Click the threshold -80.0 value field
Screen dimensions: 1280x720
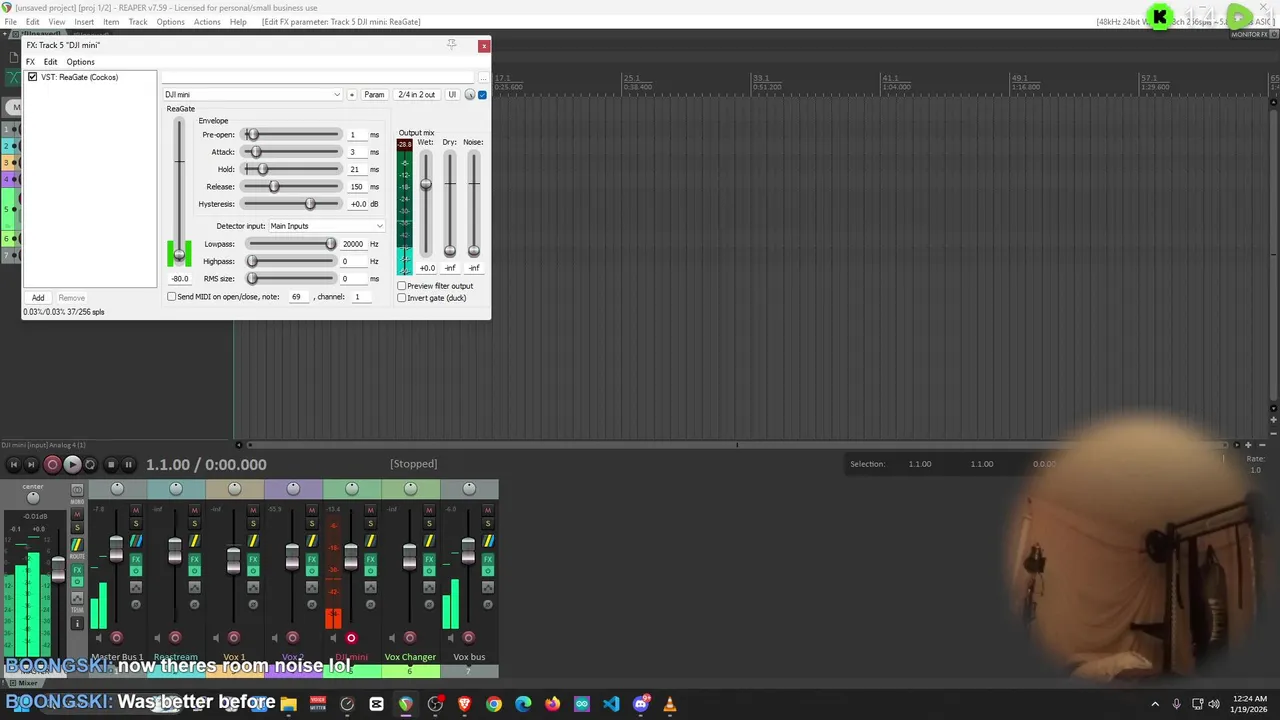180,279
